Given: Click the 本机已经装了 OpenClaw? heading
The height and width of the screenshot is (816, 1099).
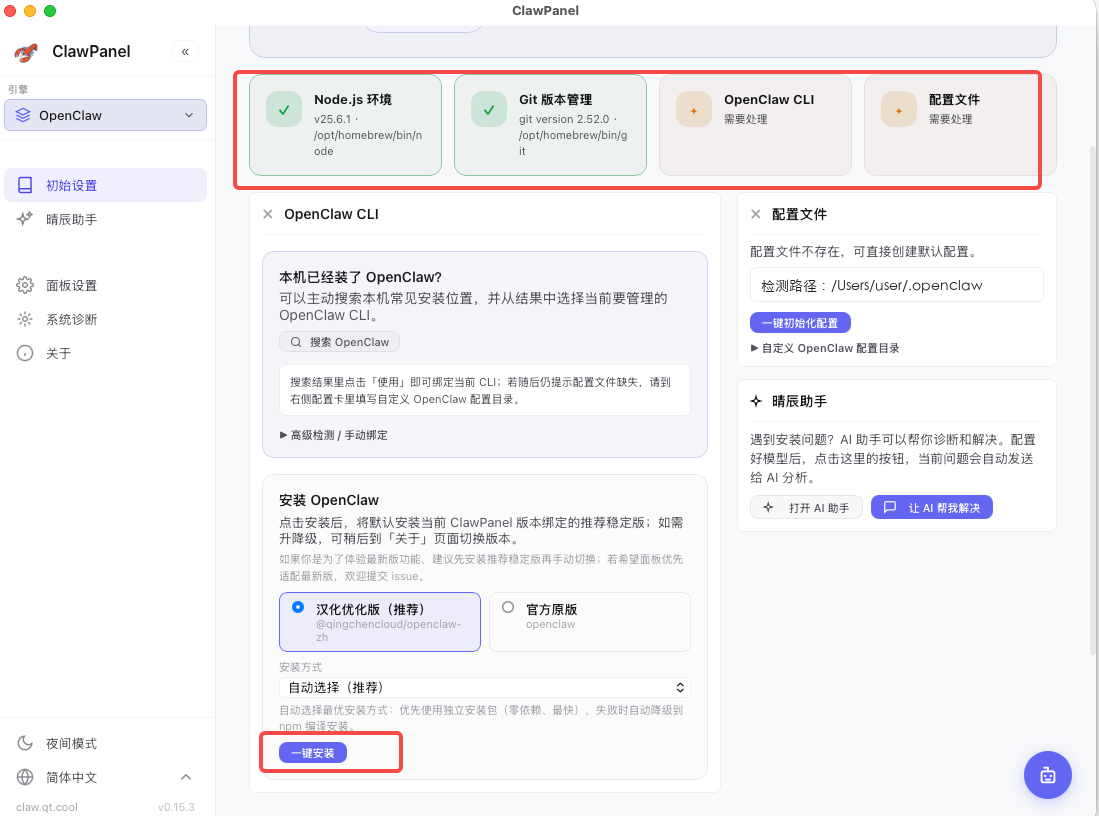Looking at the screenshot, I should (360, 277).
